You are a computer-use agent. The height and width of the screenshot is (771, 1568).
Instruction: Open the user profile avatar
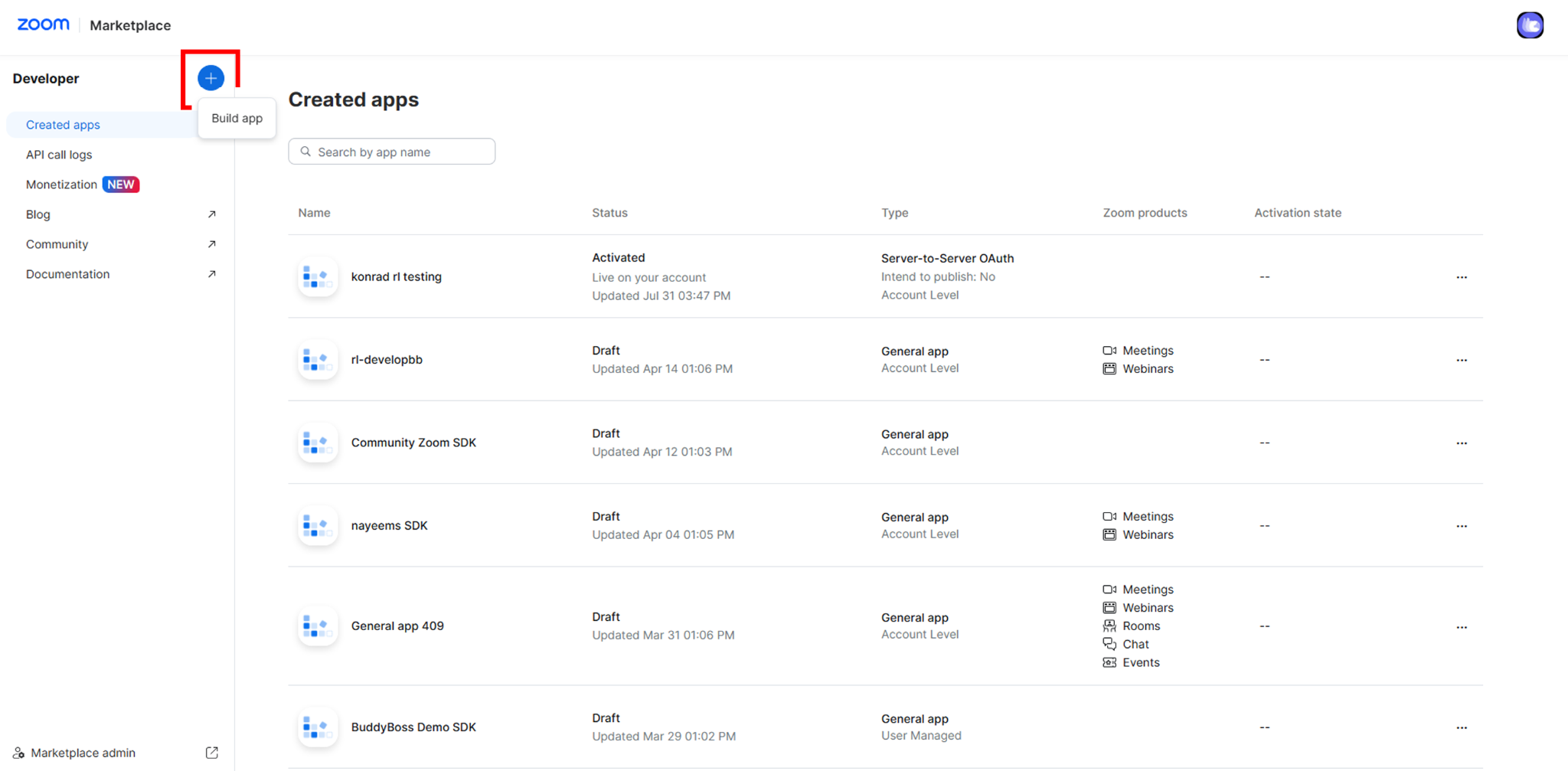1530,25
